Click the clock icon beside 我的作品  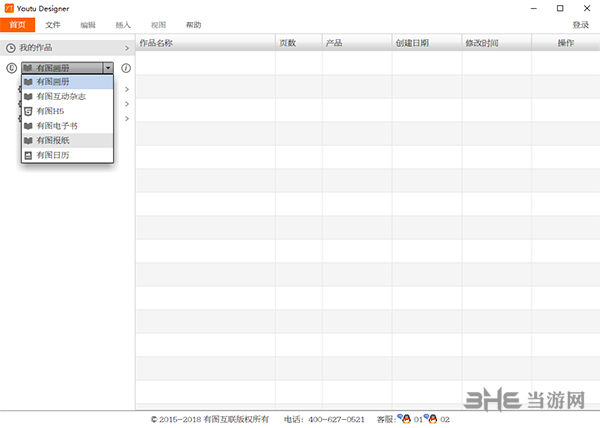[11, 48]
